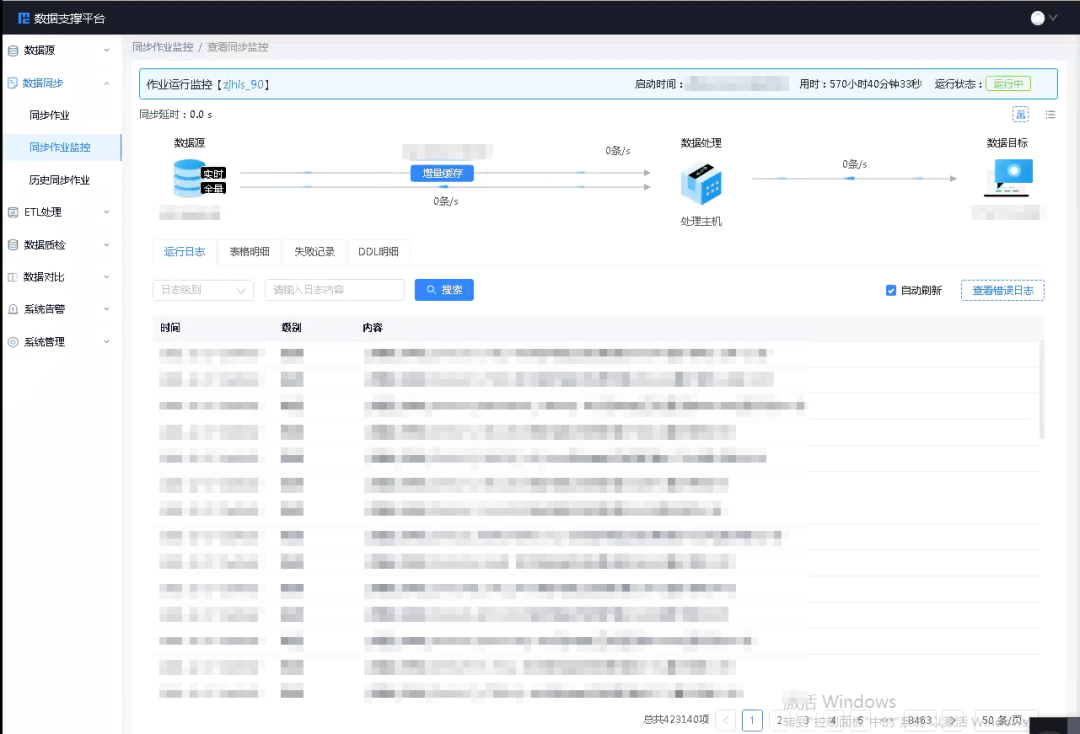
Task: Select 历史同步作业 in the sidebar
Action: pos(59,180)
